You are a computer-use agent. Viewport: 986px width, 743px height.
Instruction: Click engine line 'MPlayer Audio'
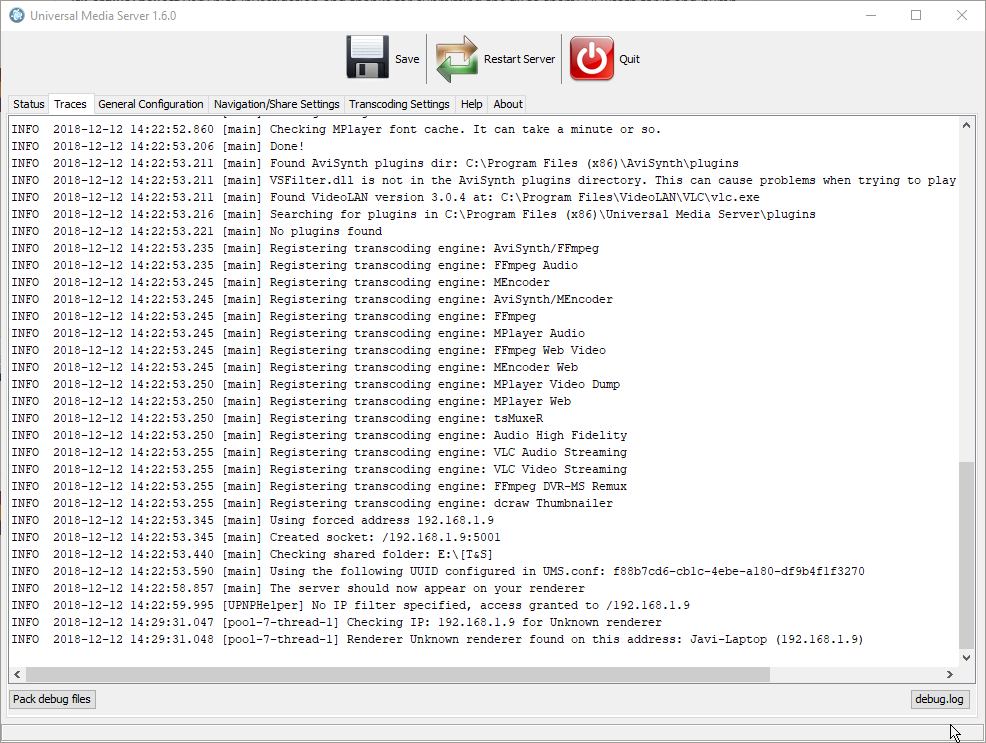(298, 333)
